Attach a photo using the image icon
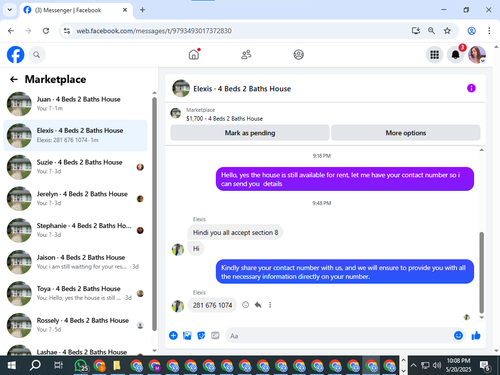 click(x=187, y=335)
